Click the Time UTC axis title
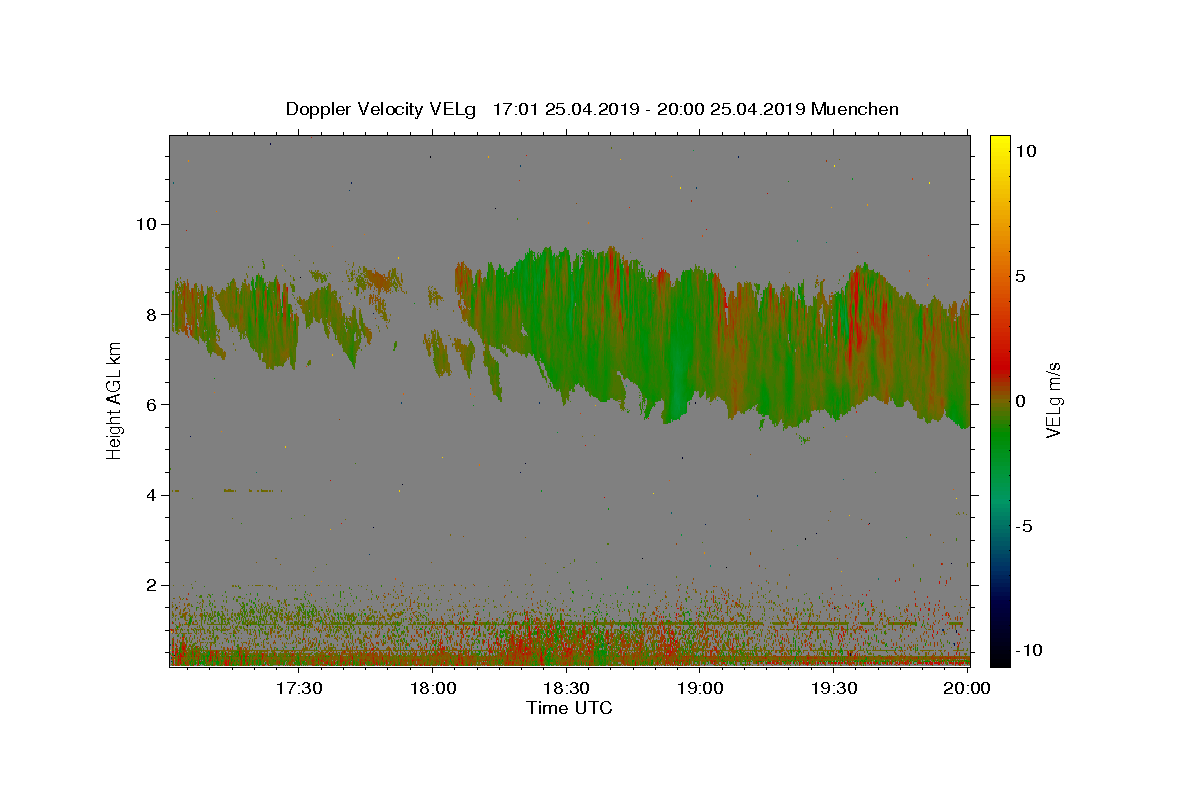 [x=569, y=708]
